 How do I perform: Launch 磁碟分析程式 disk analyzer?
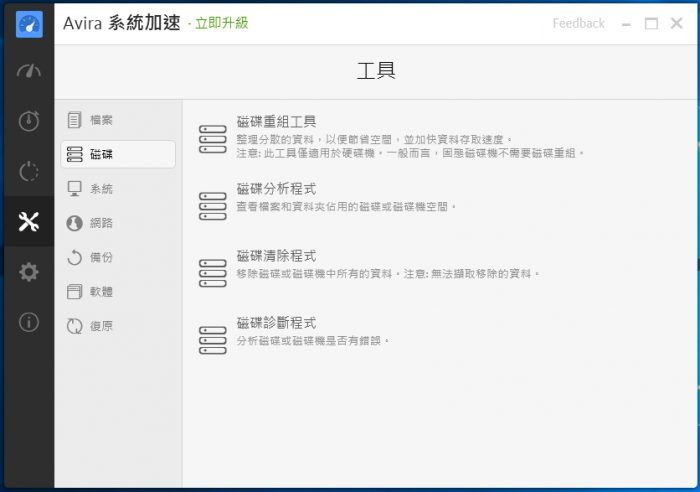(x=276, y=188)
